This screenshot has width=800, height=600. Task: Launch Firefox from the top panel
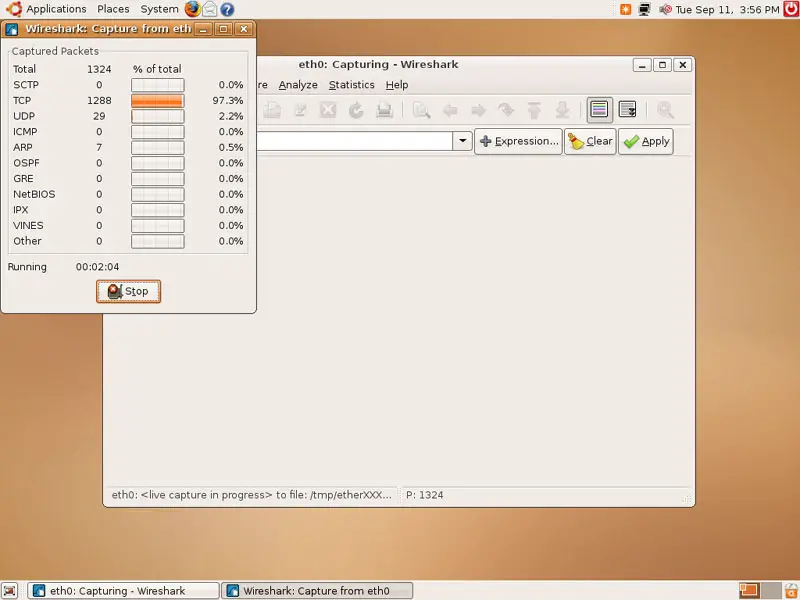tap(192, 9)
